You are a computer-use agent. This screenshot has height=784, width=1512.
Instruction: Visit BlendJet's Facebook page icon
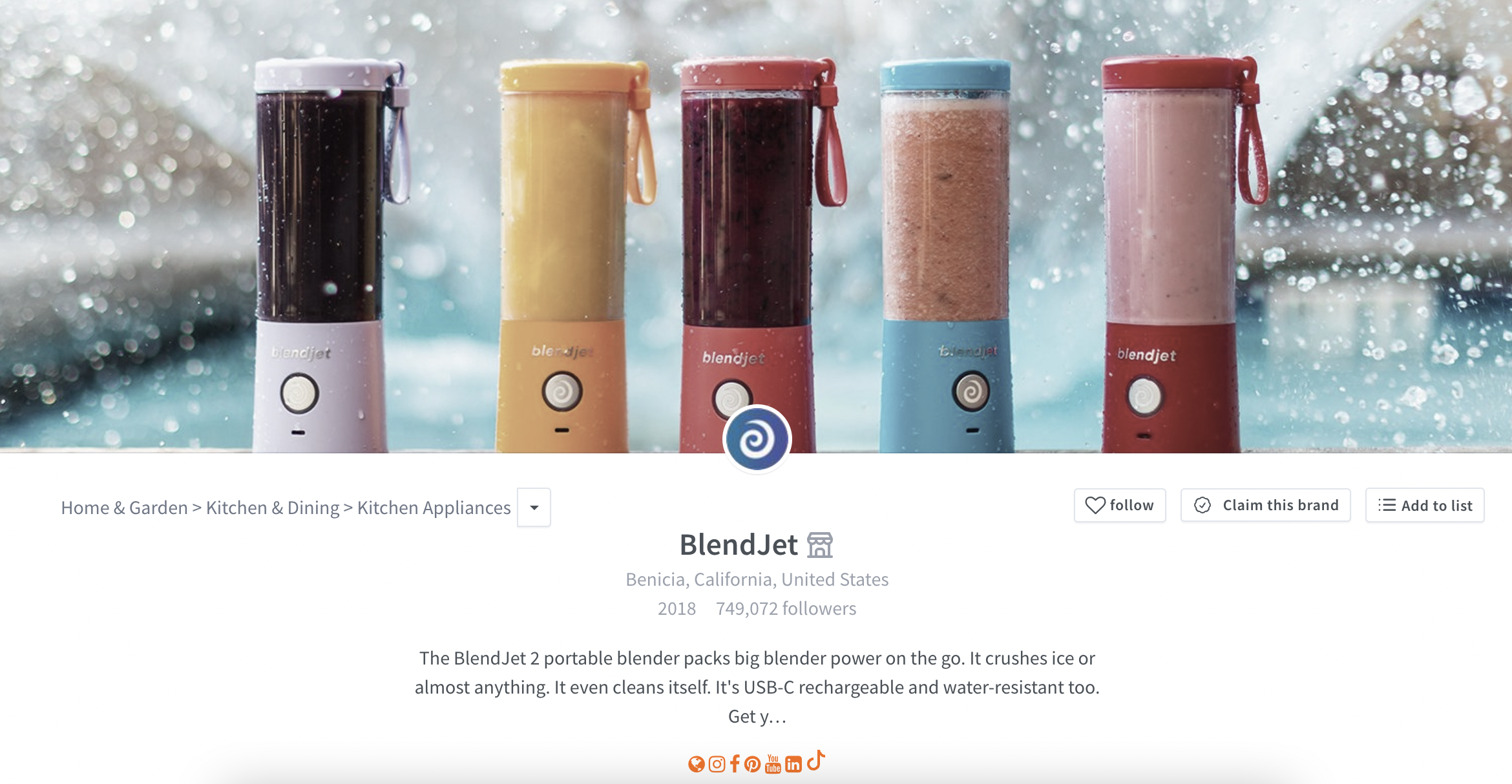pos(735,765)
